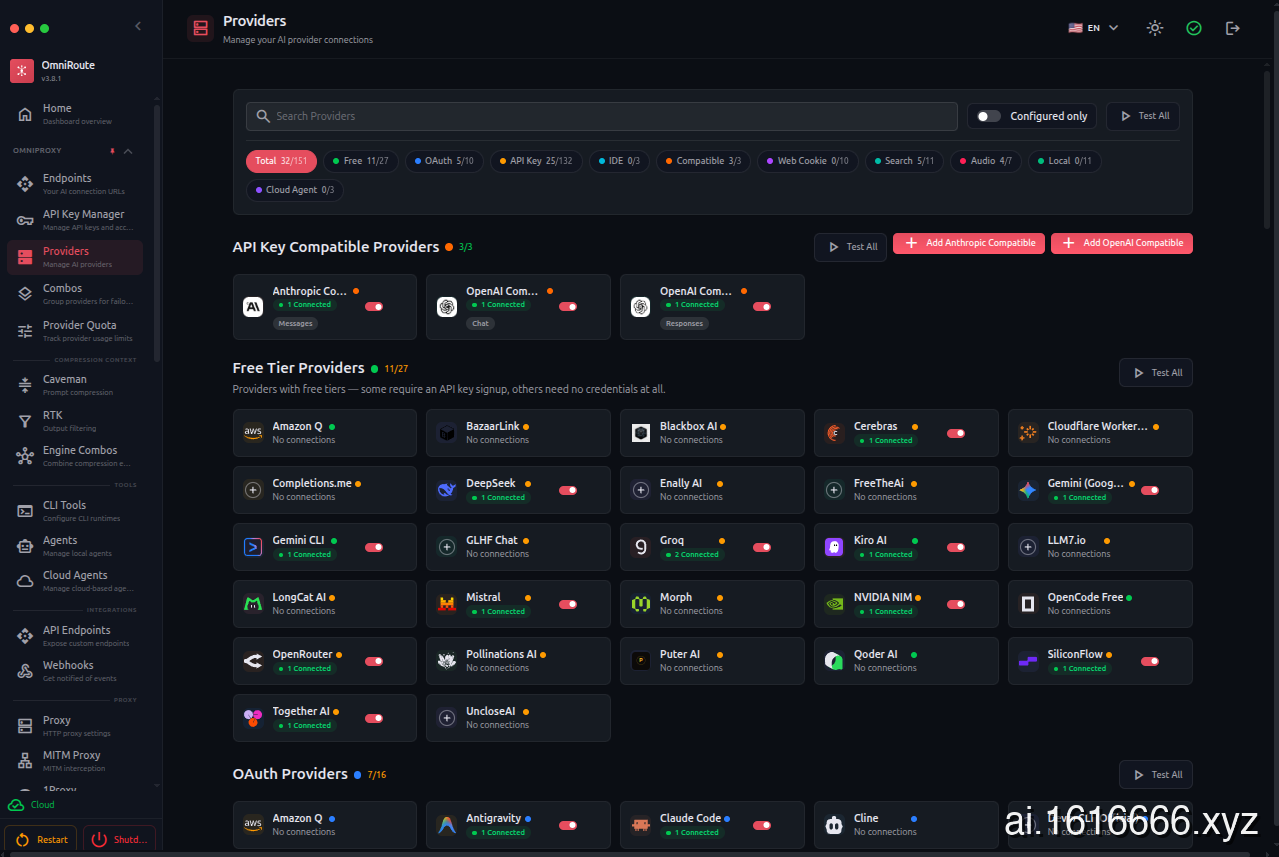Click the CLI Tools terminal icon
The height and width of the screenshot is (857, 1279).
point(25,511)
